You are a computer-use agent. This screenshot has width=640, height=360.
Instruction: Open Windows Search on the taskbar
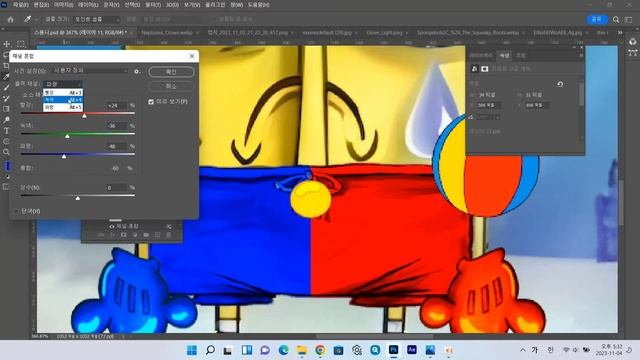click(210, 350)
